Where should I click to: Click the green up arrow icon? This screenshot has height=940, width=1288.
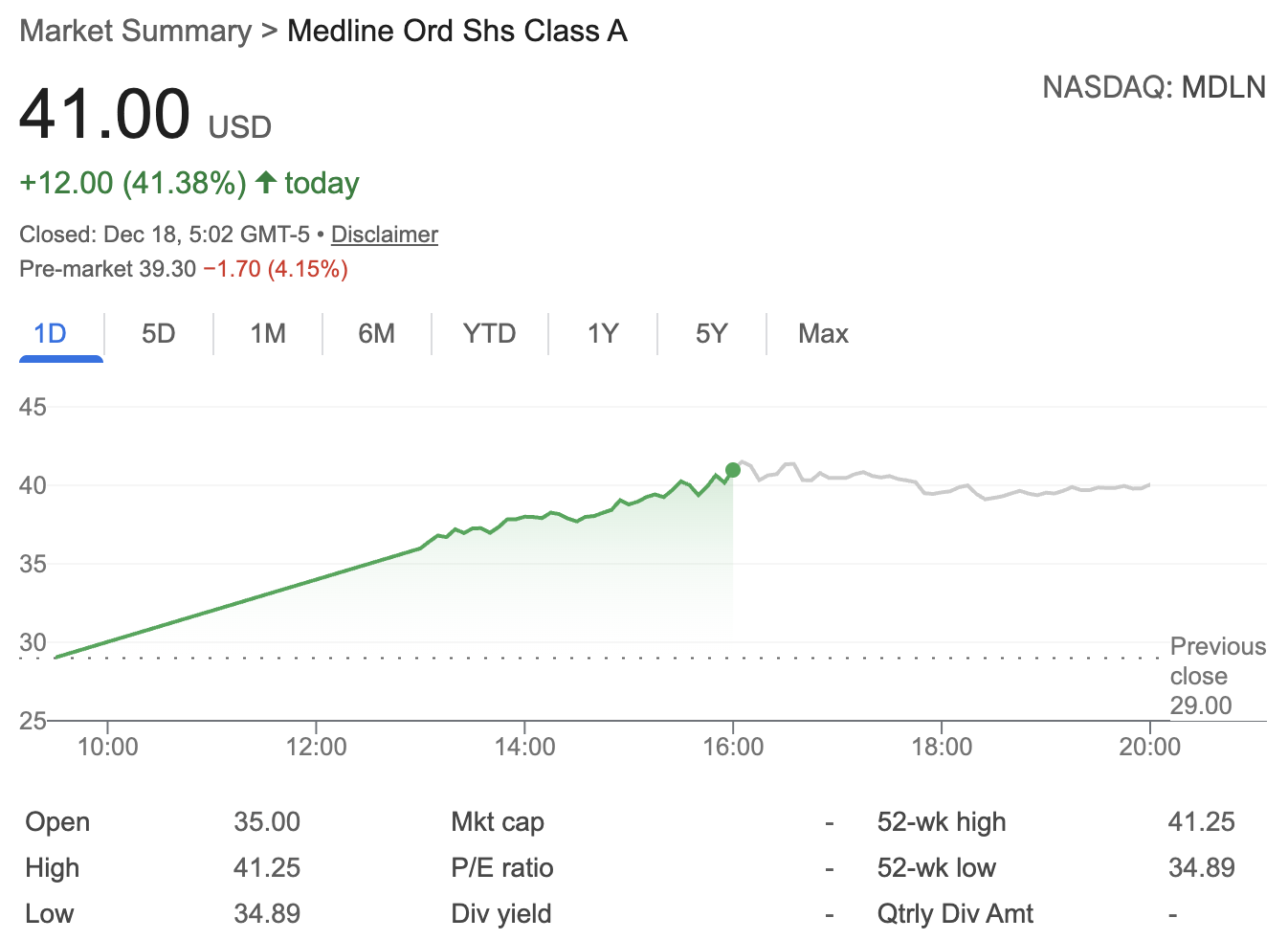(266, 182)
